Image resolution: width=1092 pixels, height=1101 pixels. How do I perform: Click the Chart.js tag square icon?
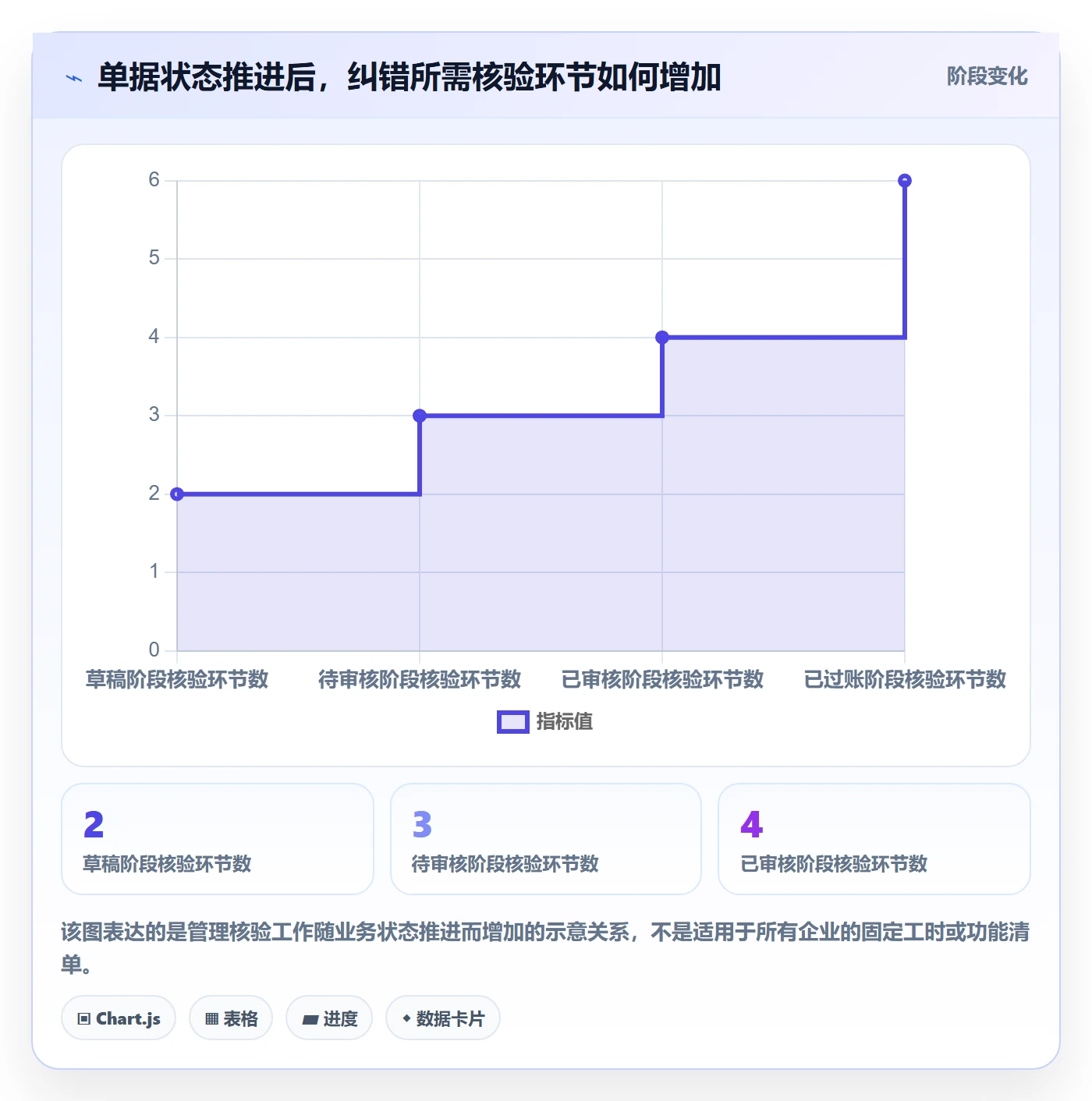point(84,1019)
